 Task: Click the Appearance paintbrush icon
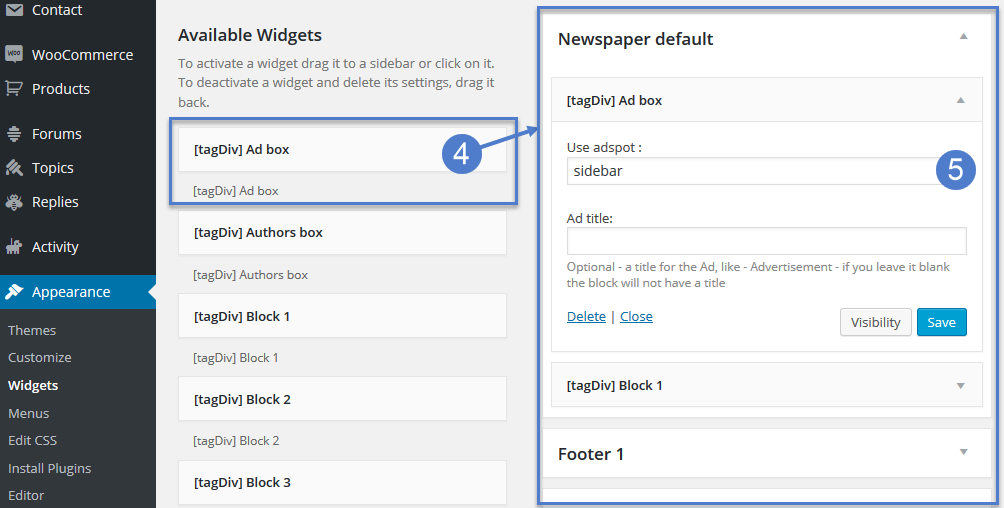pos(14,291)
